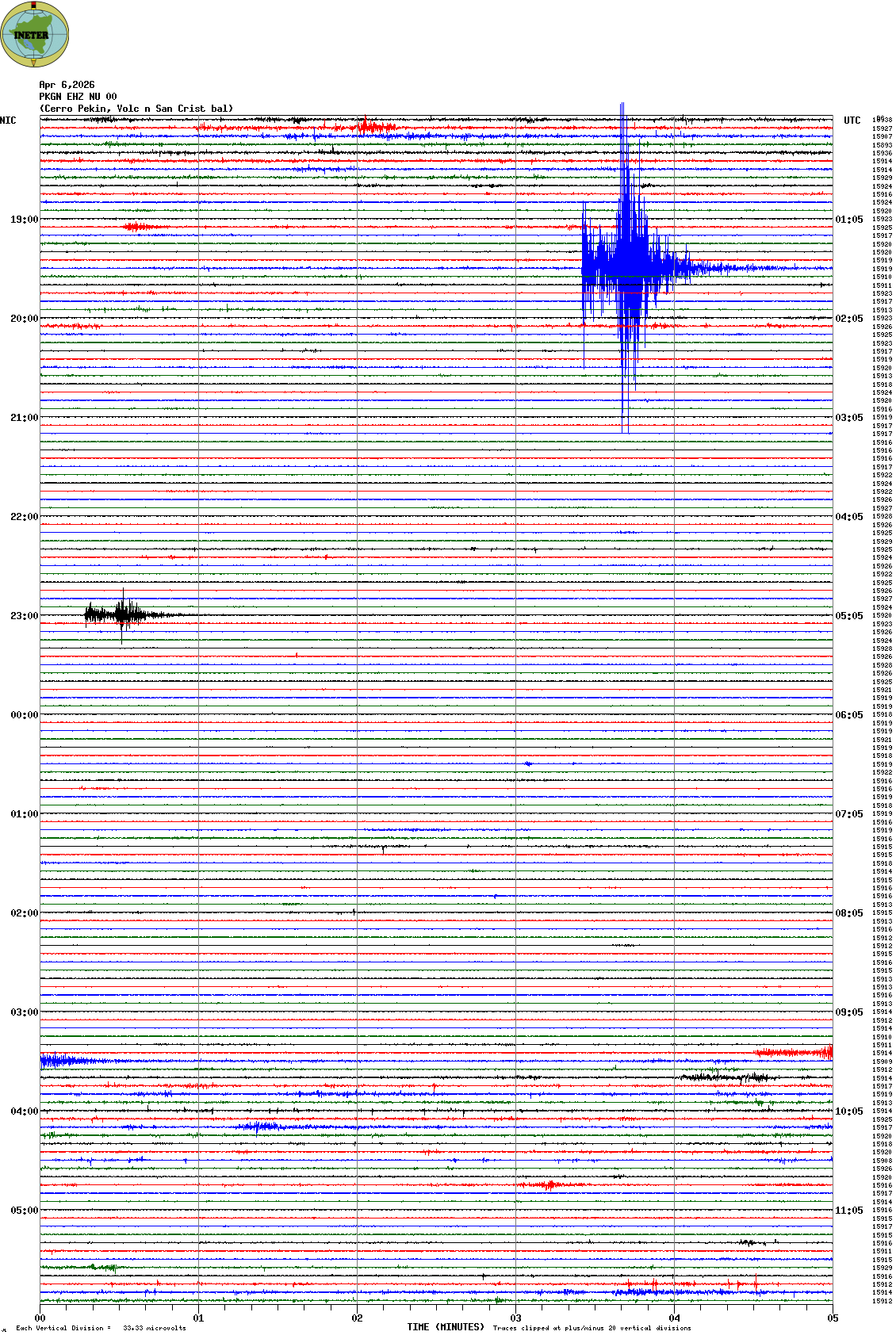Click the 03 minute tick on x-axis
The height and width of the screenshot is (1339, 896).
click(x=515, y=1318)
